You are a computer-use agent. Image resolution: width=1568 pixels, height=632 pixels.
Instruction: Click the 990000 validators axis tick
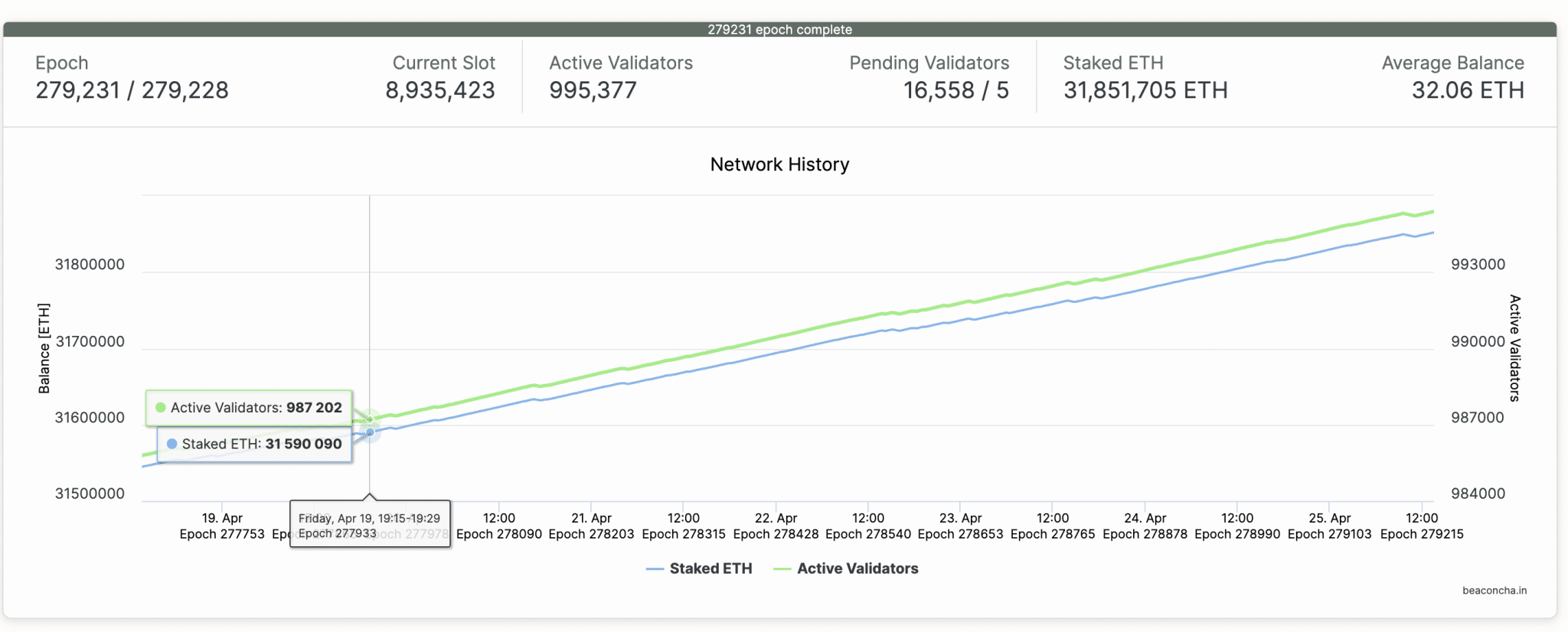[1478, 342]
